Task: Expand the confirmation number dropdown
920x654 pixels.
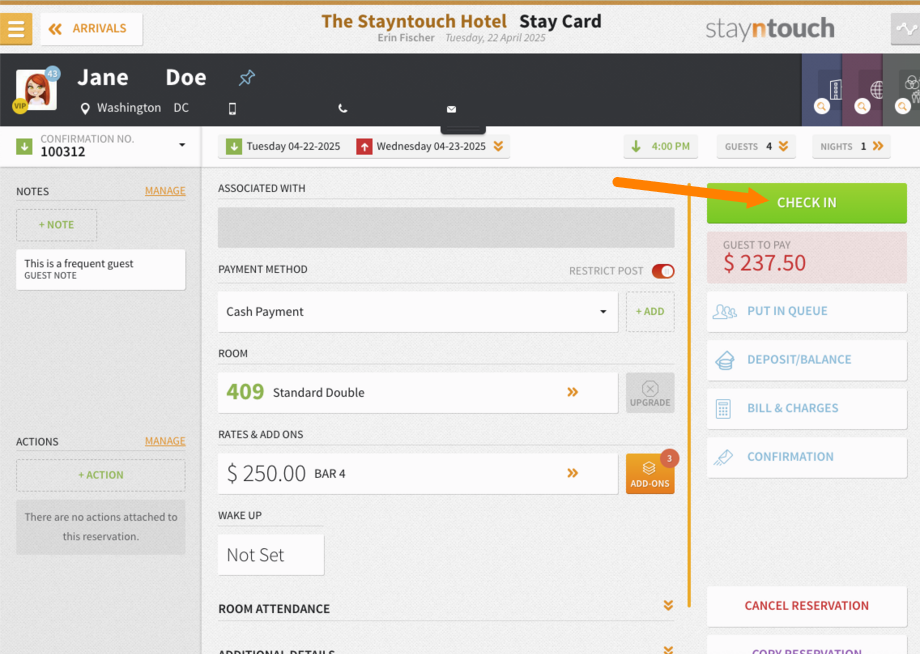Action: (182, 145)
